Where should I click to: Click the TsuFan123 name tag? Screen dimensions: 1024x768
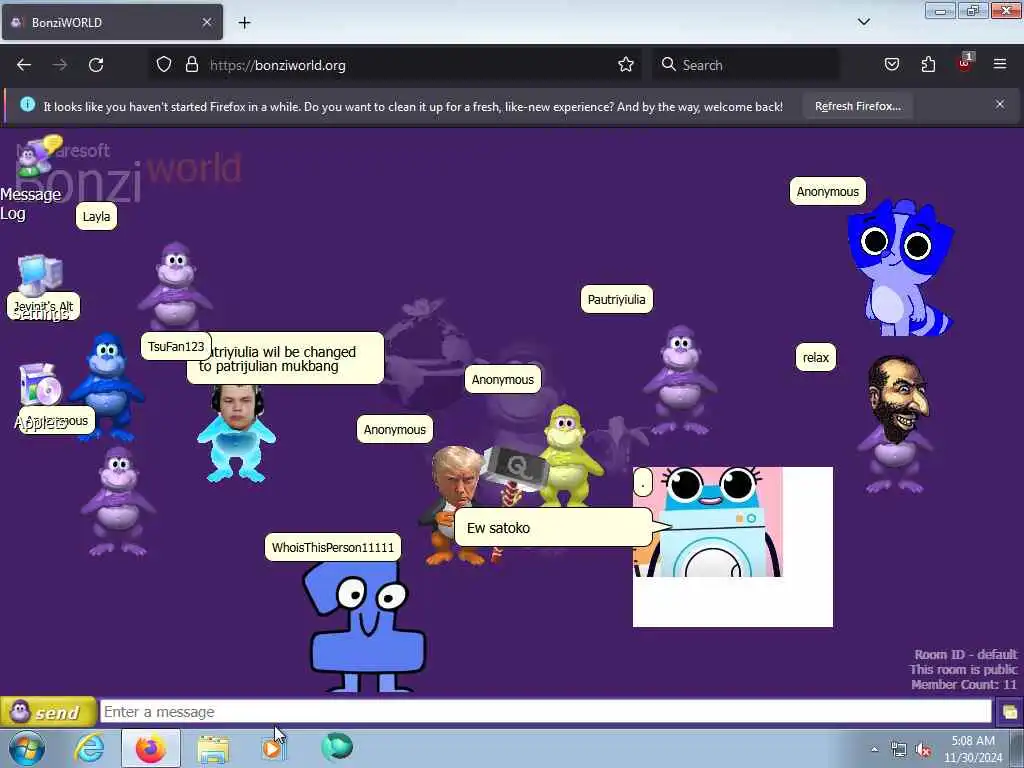[176, 346]
